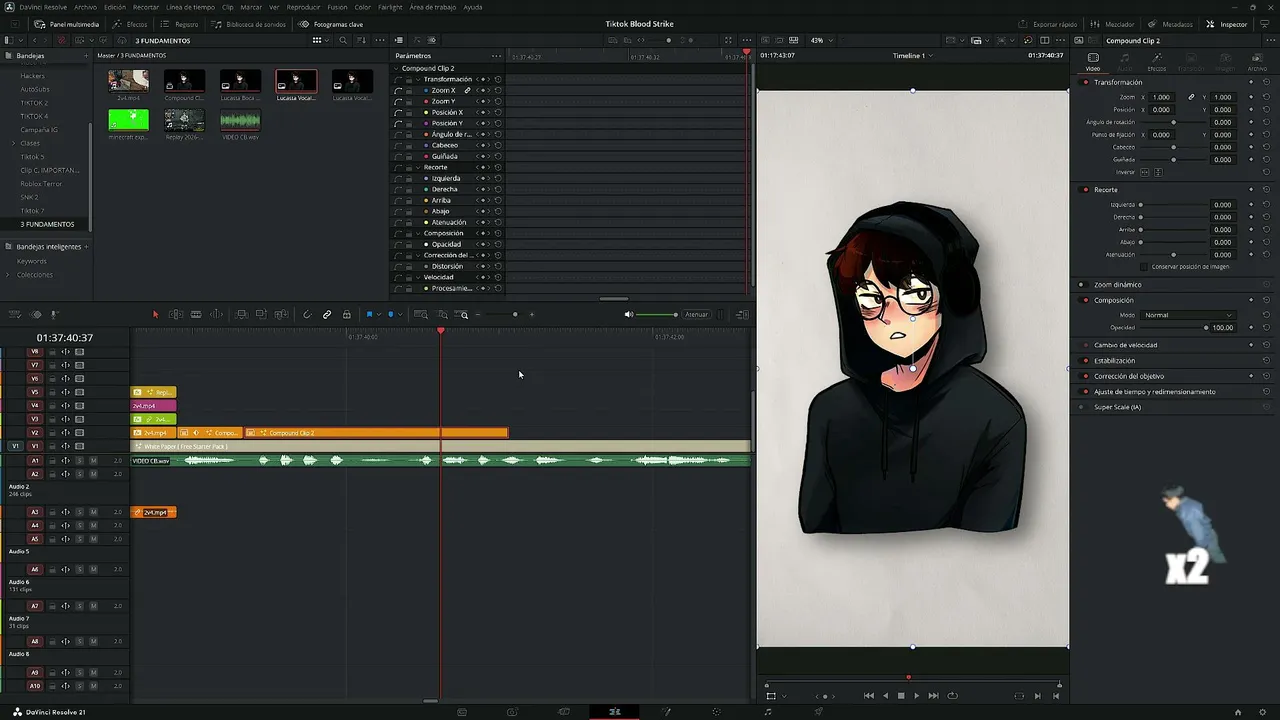
Task: Select the arrow selection tool in timeline toolbar
Action: (155, 315)
